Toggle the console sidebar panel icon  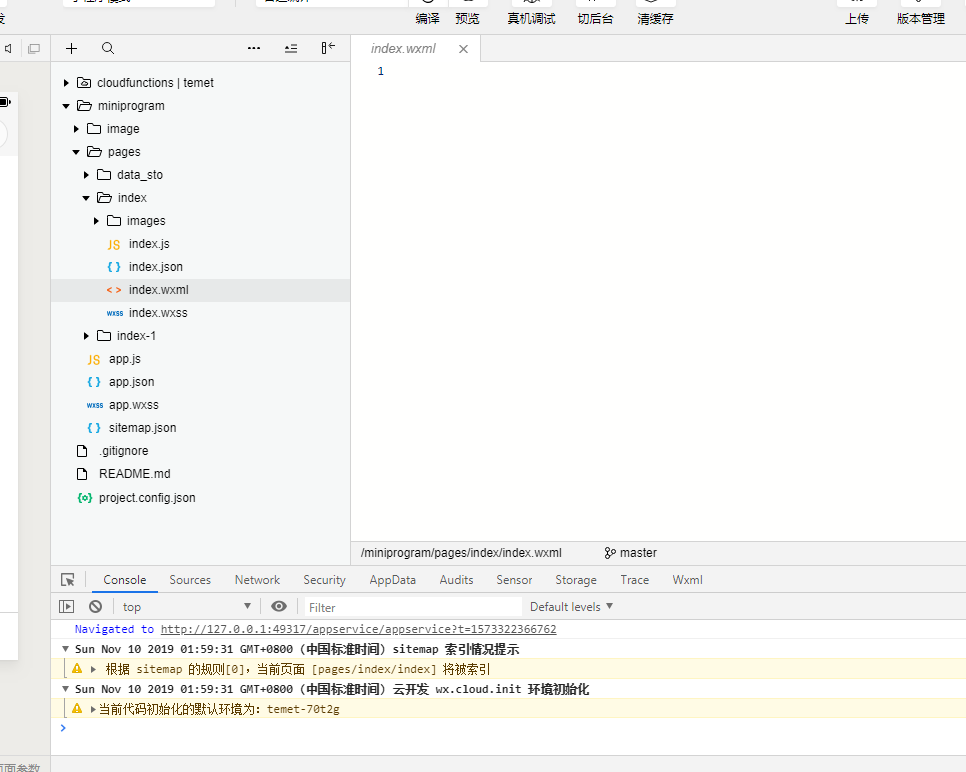pyautogui.click(x=67, y=606)
